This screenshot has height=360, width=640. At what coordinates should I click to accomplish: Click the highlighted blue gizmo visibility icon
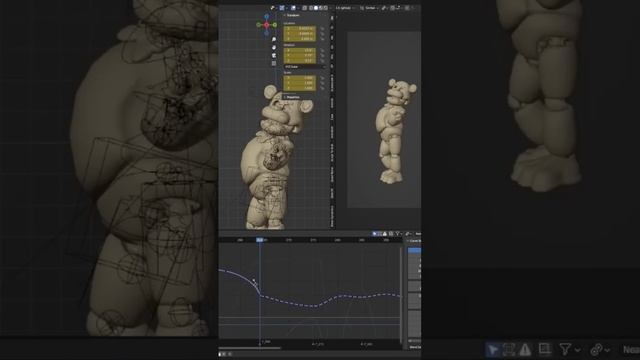[282, 8]
